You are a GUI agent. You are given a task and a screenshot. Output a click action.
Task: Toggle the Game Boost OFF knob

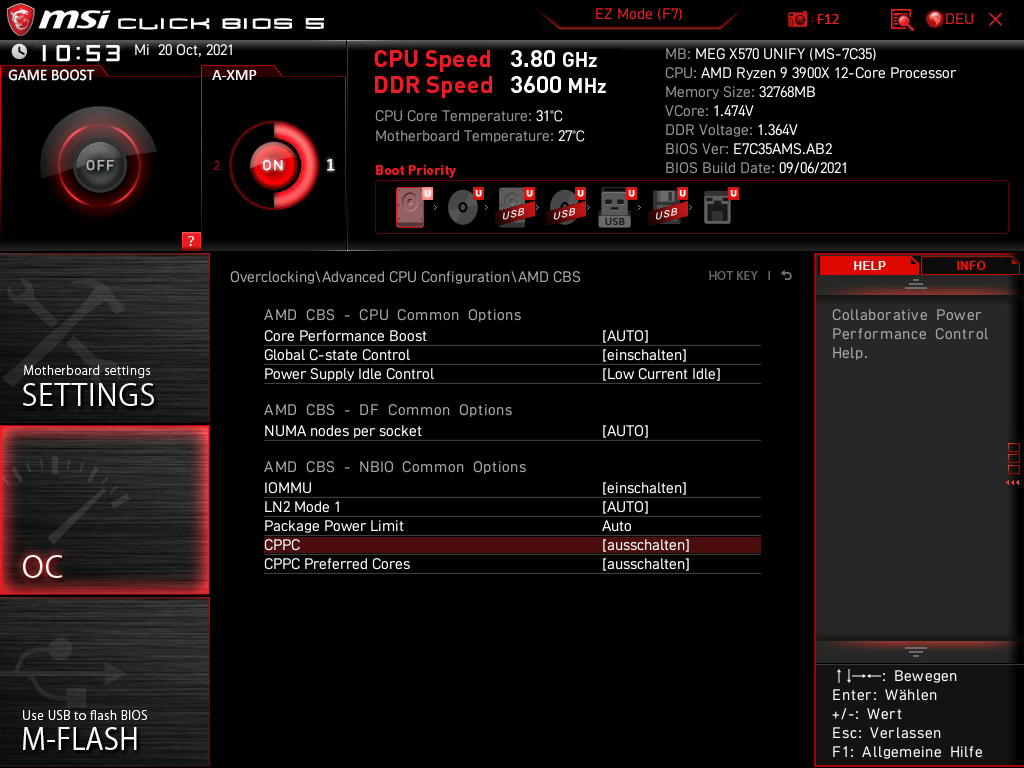(99, 165)
